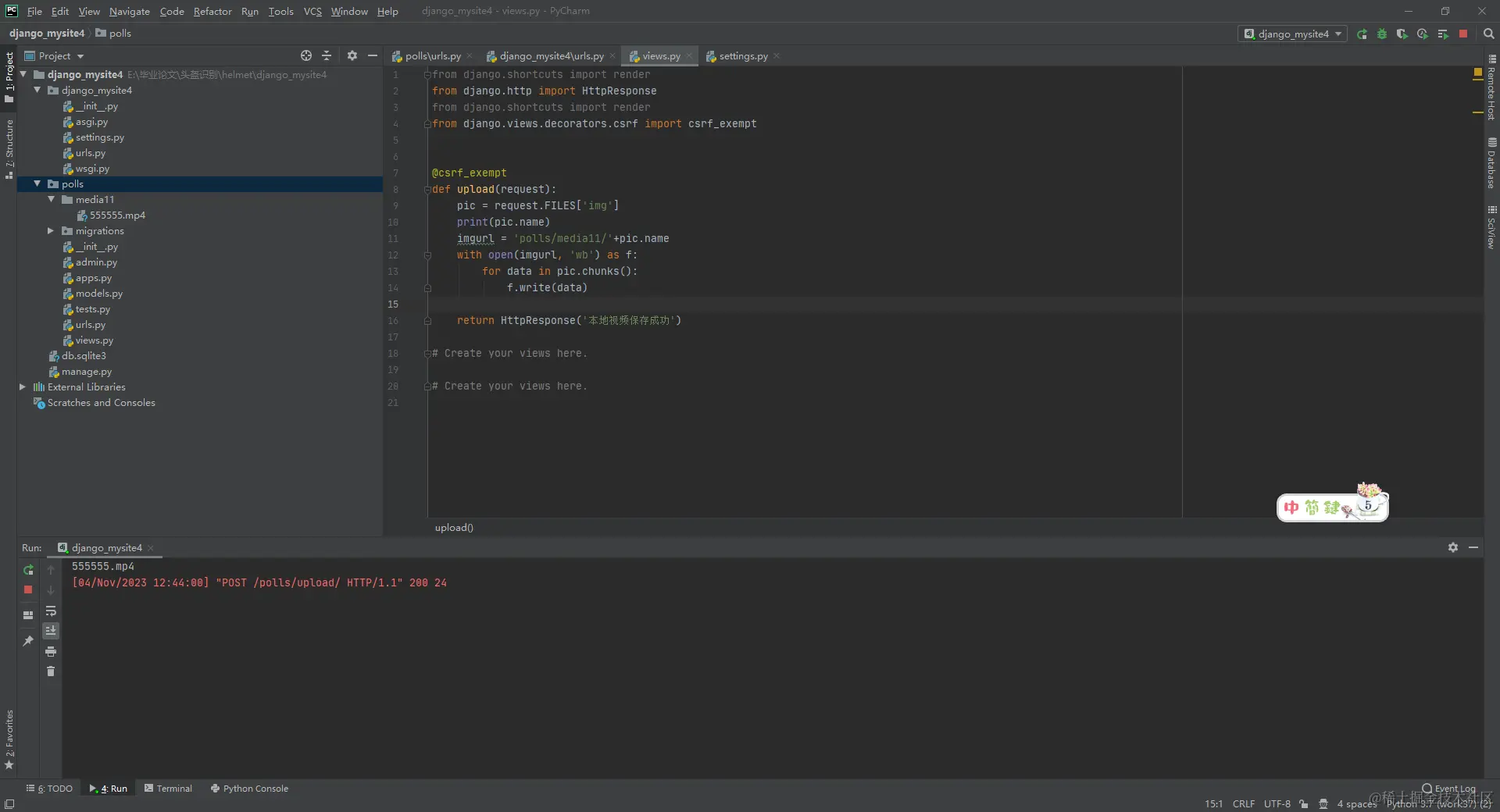Toggle the pin tab button in Run panel
The image size is (1500, 812).
(x=28, y=641)
